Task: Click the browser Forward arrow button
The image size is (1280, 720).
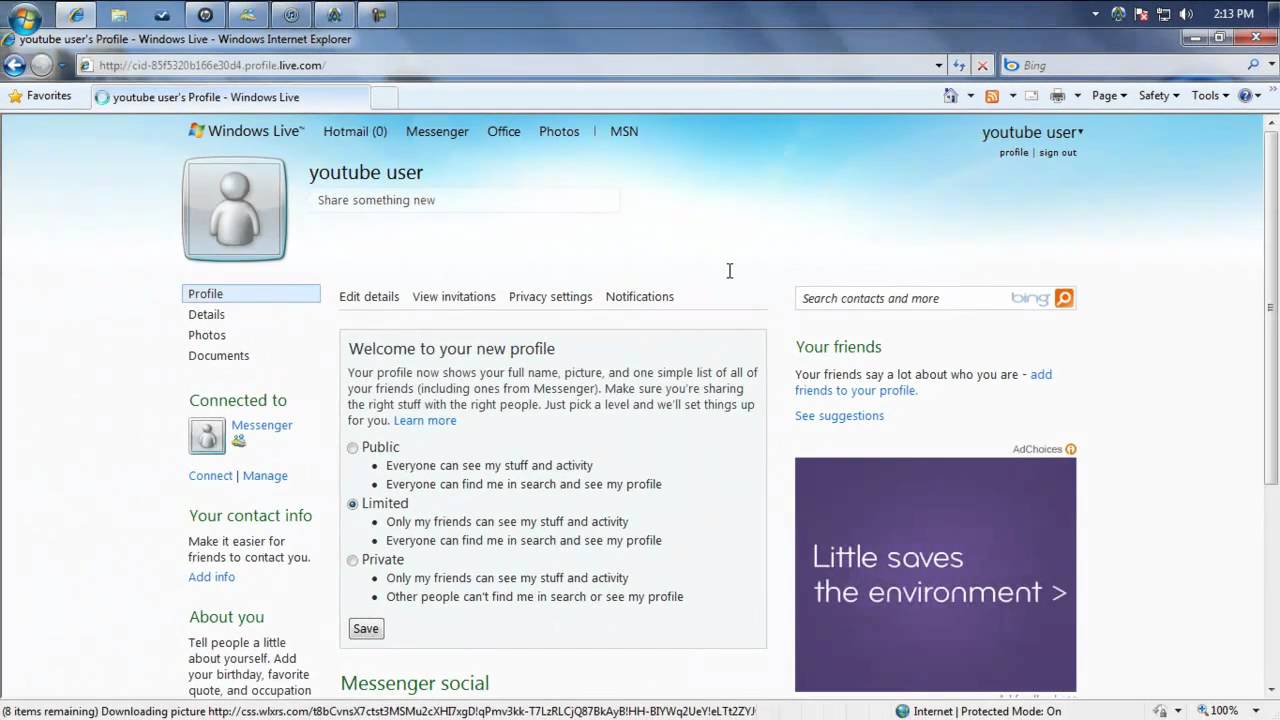Action: click(x=41, y=65)
